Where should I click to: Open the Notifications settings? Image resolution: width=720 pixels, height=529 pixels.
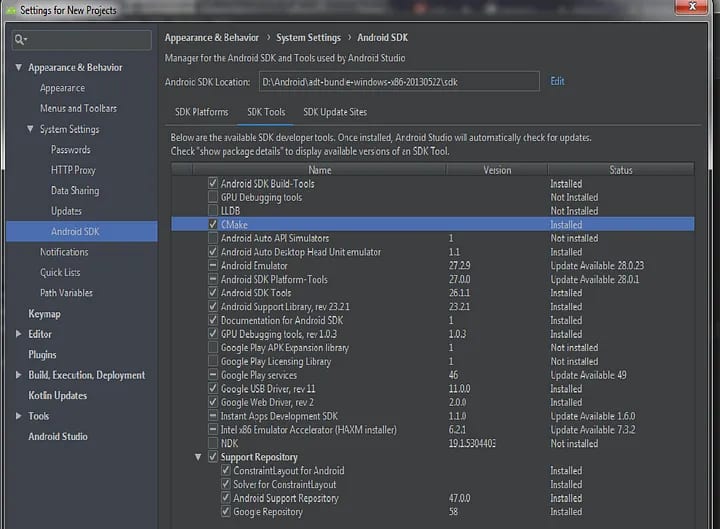click(64, 252)
